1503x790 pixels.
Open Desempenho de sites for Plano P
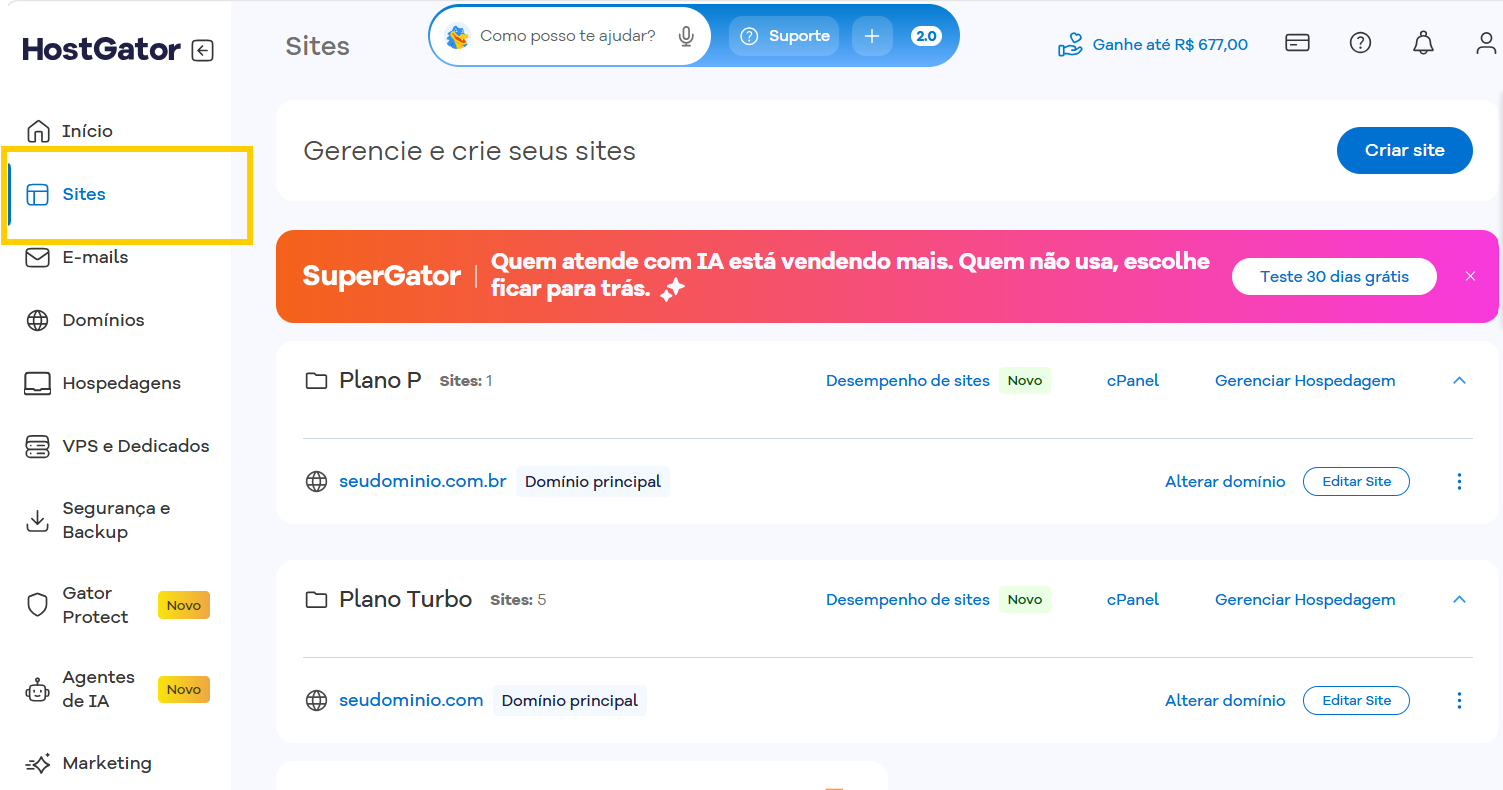[908, 381]
